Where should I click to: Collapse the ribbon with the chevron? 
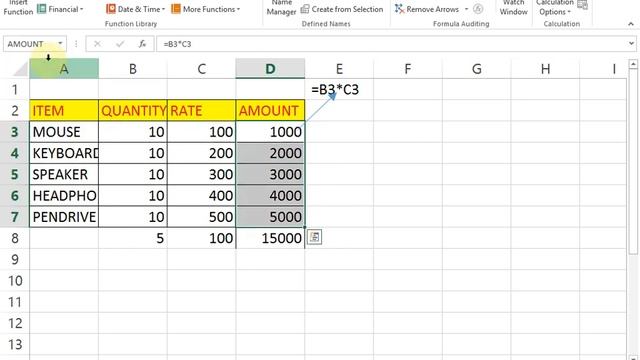(x=631, y=24)
